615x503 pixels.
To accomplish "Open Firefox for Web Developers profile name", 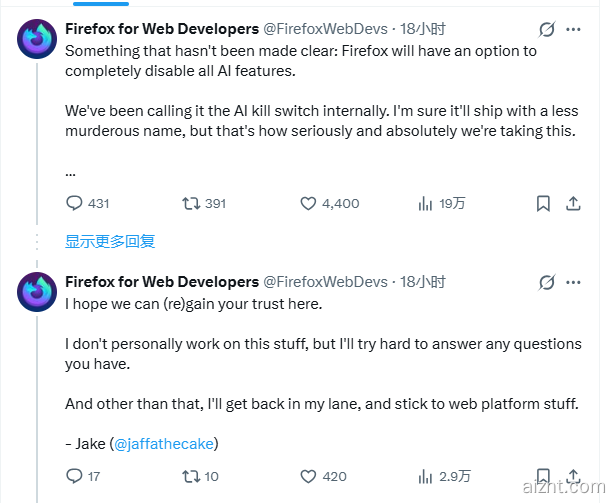I will pyautogui.click(x=161, y=30).
